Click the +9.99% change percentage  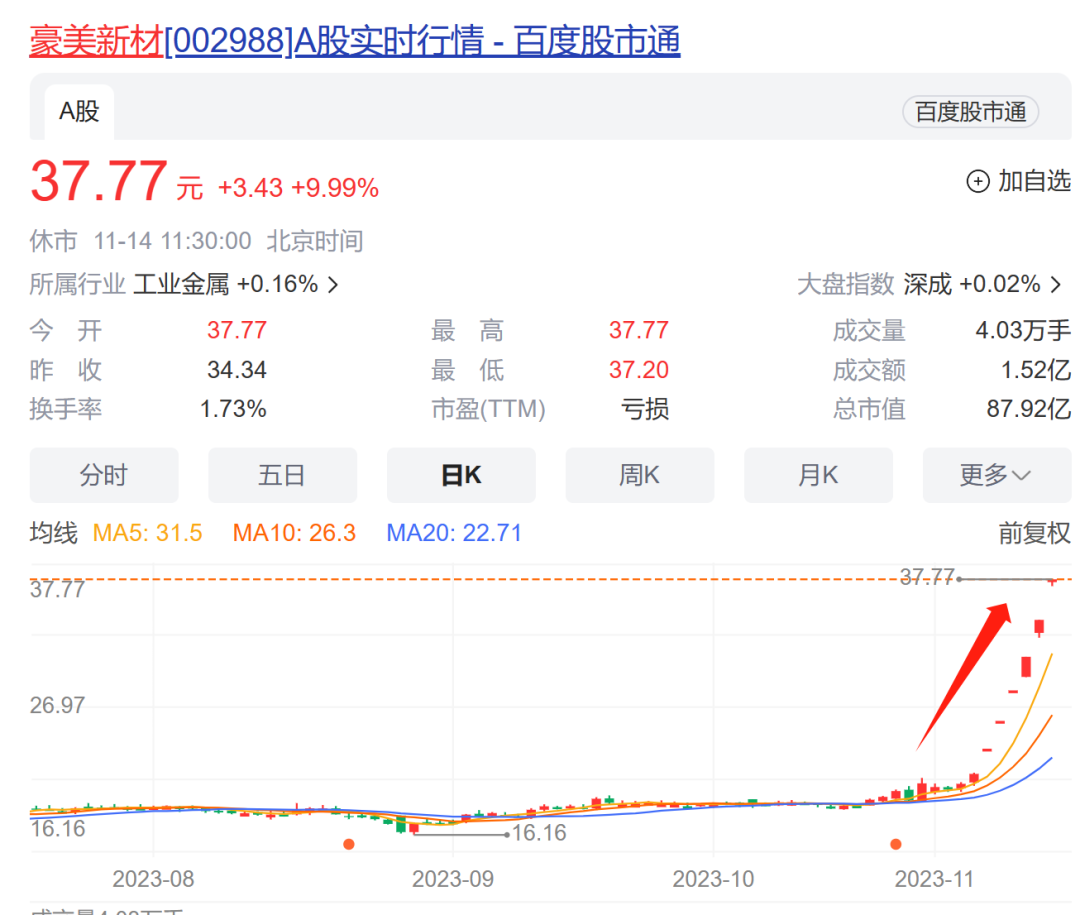(335, 188)
